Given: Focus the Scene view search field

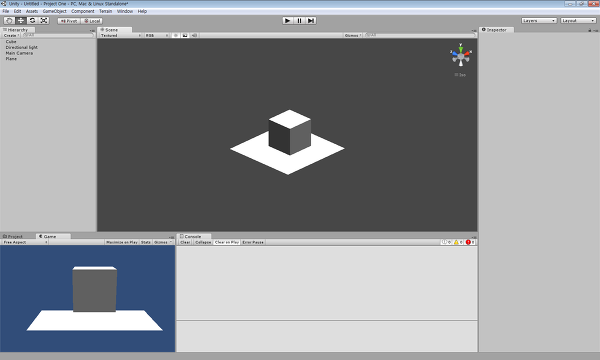Looking at the screenshot, I should (x=420, y=35).
